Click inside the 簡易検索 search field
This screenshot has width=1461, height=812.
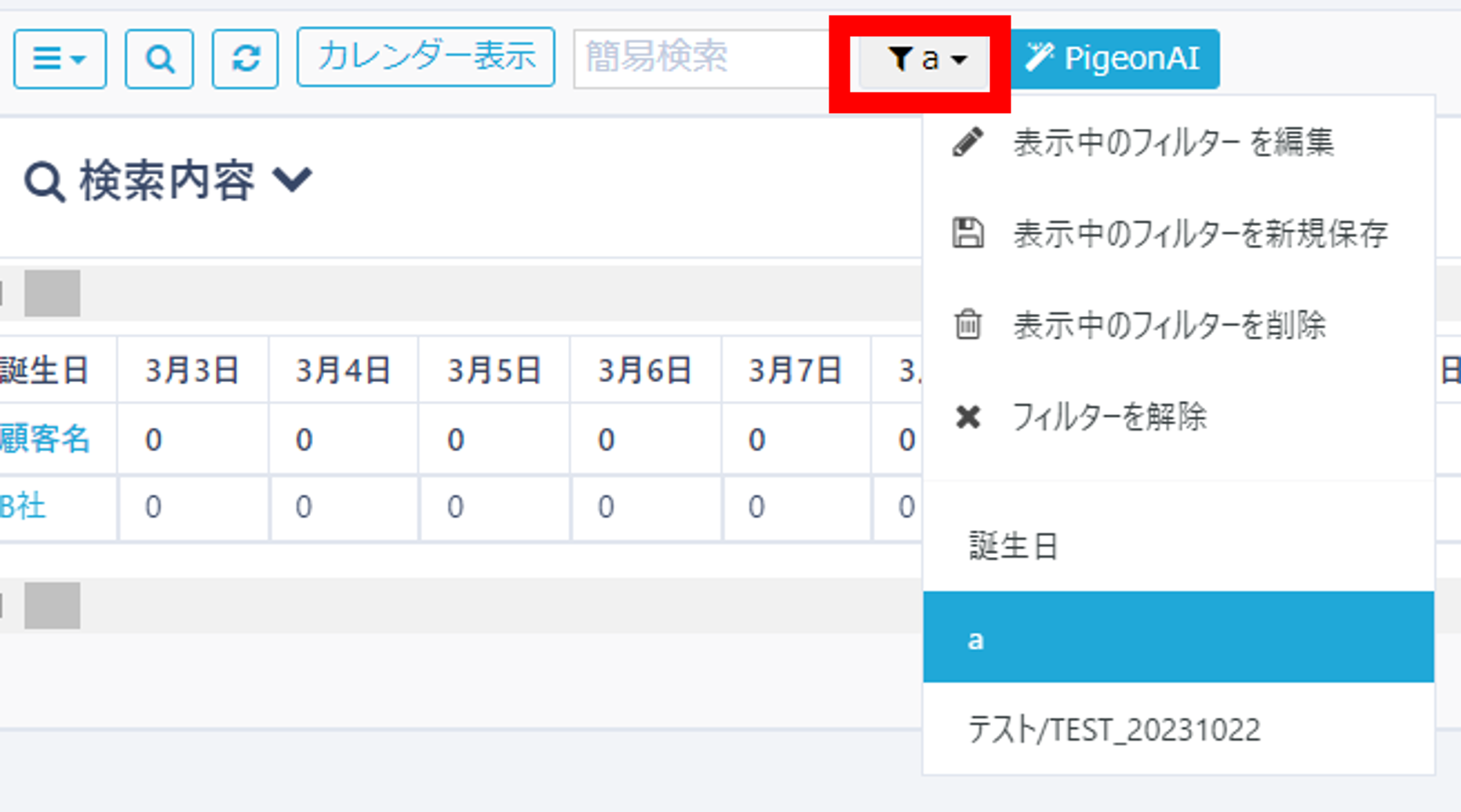click(x=698, y=58)
